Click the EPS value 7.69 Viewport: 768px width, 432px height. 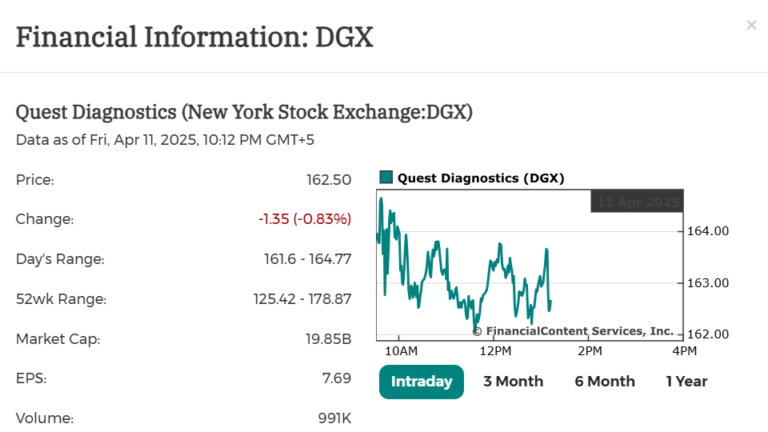pos(336,378)
